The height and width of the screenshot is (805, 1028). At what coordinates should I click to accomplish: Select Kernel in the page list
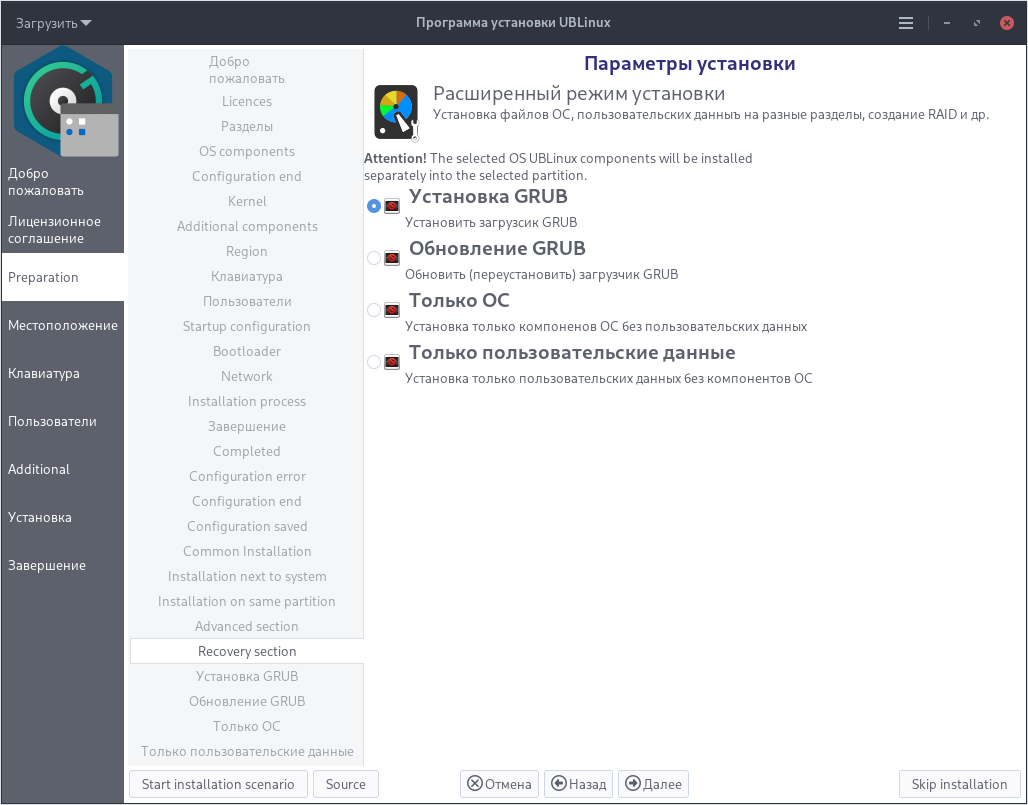[x=247, y=201]
